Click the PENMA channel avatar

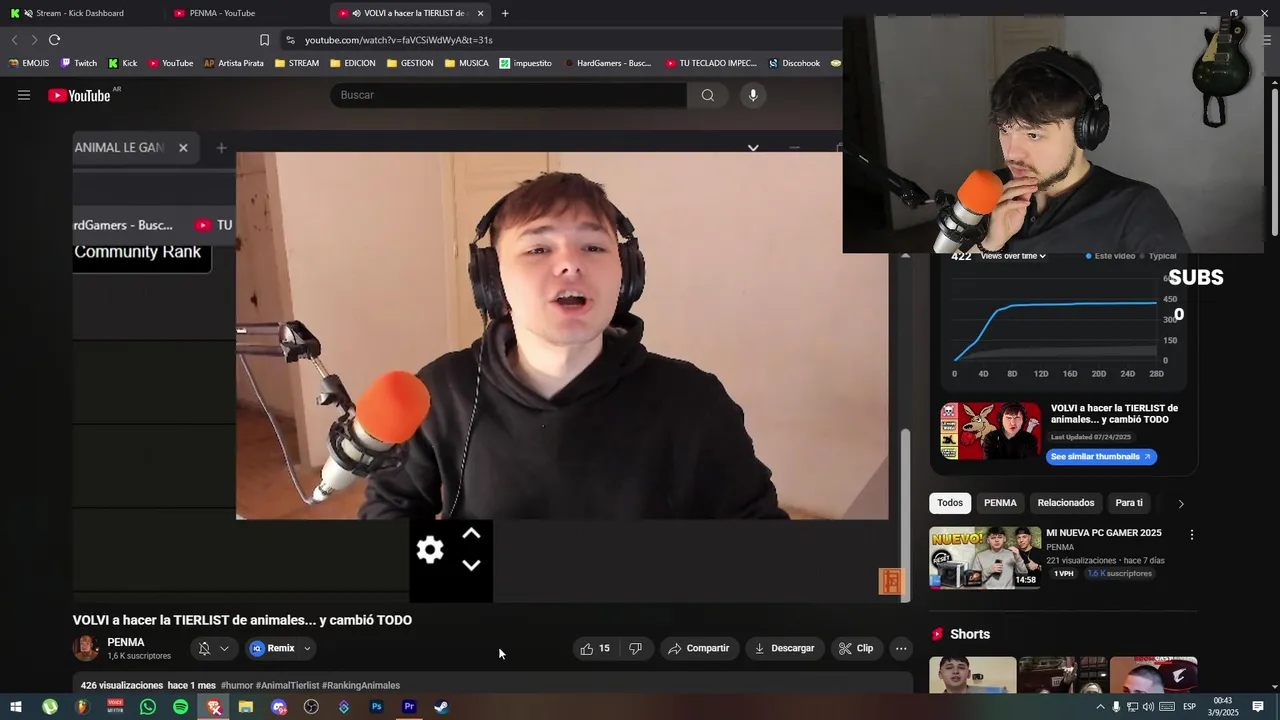(x=86, y=648)
